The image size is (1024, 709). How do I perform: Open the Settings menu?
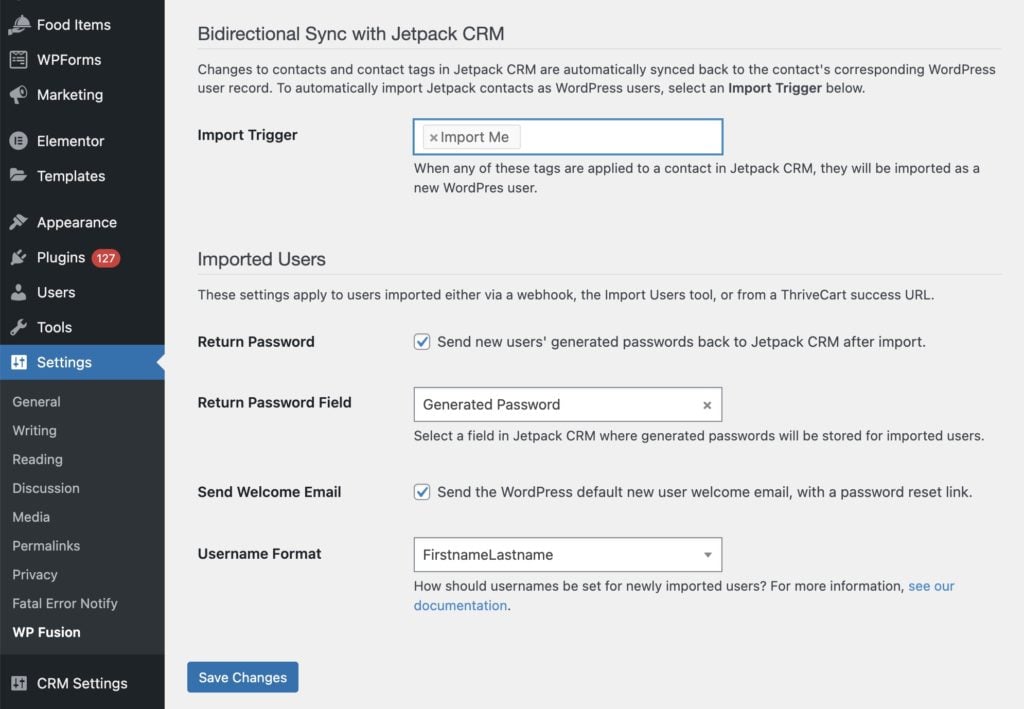click(82, 362)
